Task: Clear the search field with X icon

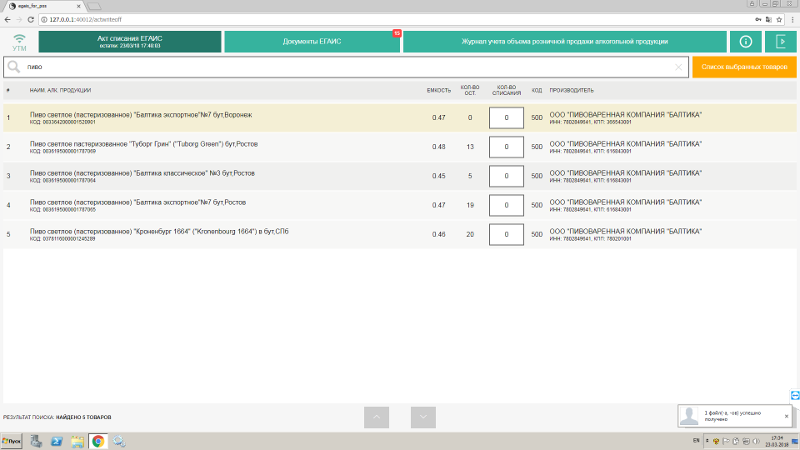Action: point(678,67)
